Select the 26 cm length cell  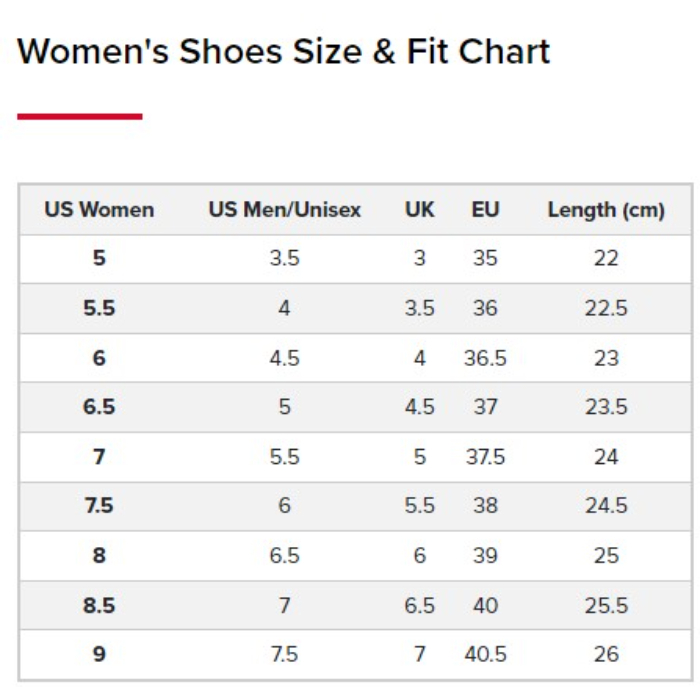pyautogui.click(x=606, y=655)
